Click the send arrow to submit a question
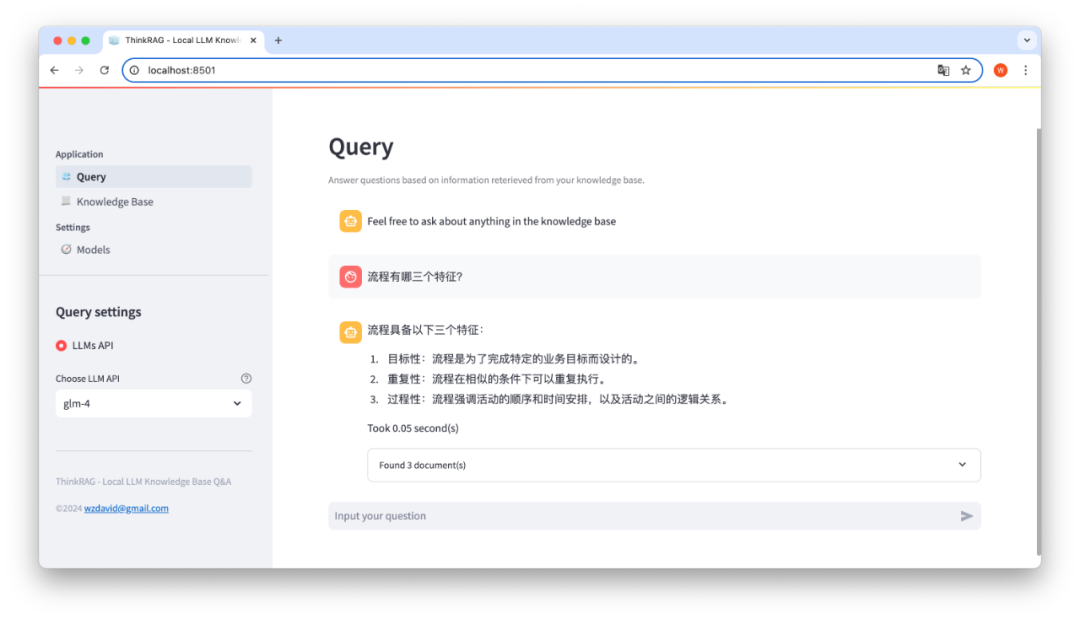The width and height of the screenshot is (1080, 619). click(966, 516)
